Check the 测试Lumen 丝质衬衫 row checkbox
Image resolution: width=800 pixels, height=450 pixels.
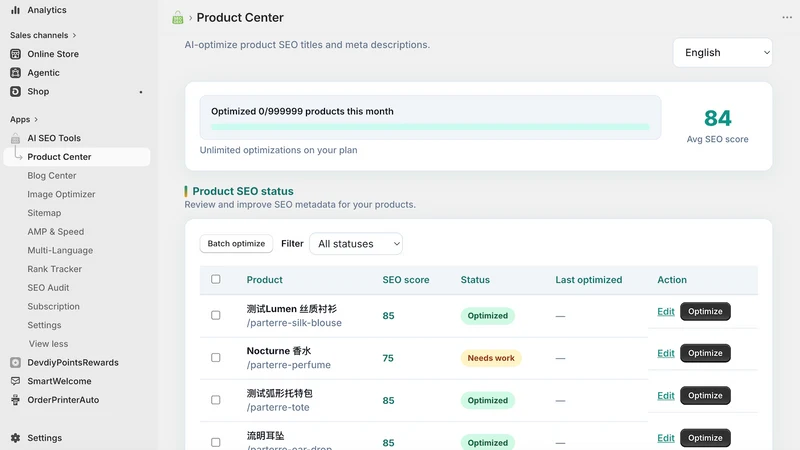[216, 315]
